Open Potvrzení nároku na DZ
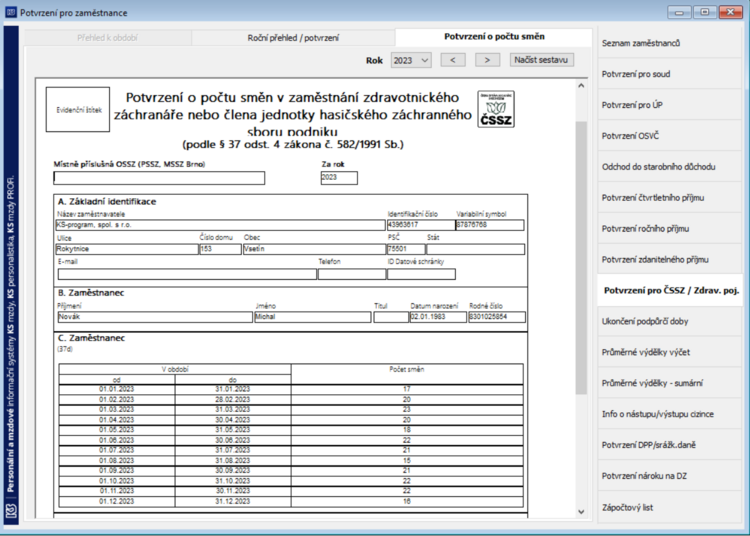Image resolution: width=750 pixels, height=536 pixels. click(x=669, y=476)
